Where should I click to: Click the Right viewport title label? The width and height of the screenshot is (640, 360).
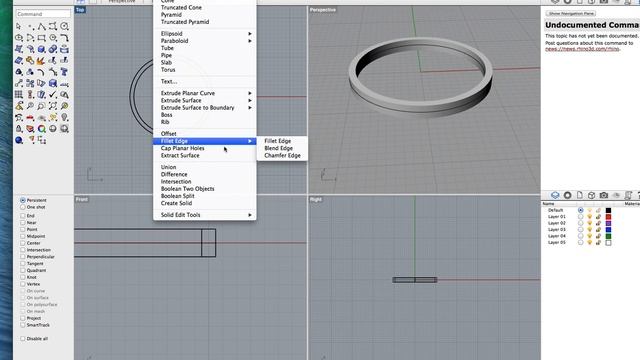tap(316, 199)
